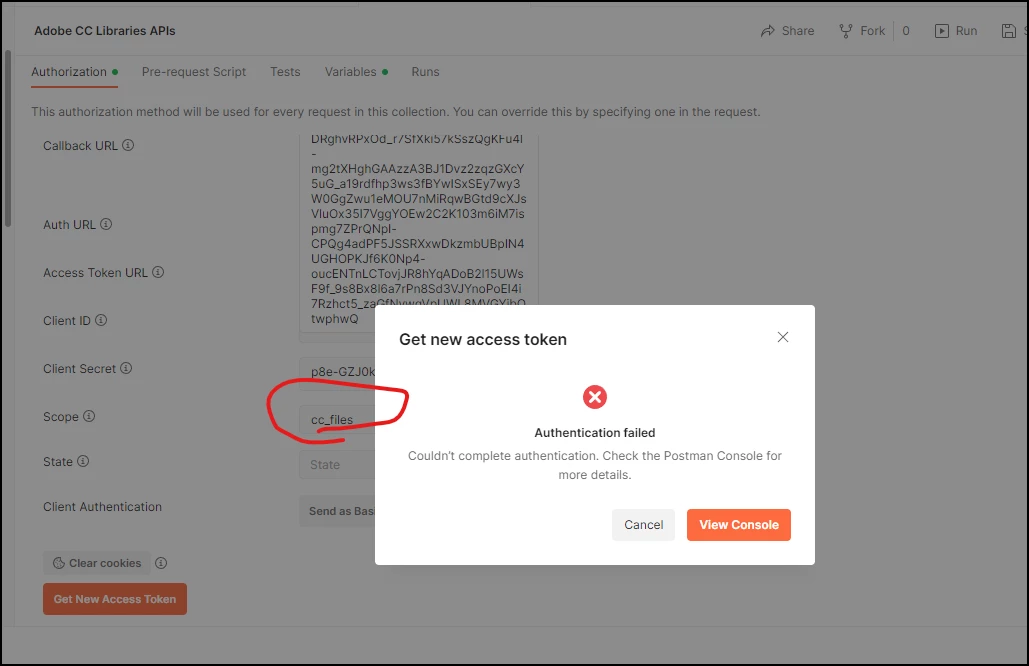Click the Callback URL info icon
The height and width of the screenshot is (666, 1029).
point(128,145)
